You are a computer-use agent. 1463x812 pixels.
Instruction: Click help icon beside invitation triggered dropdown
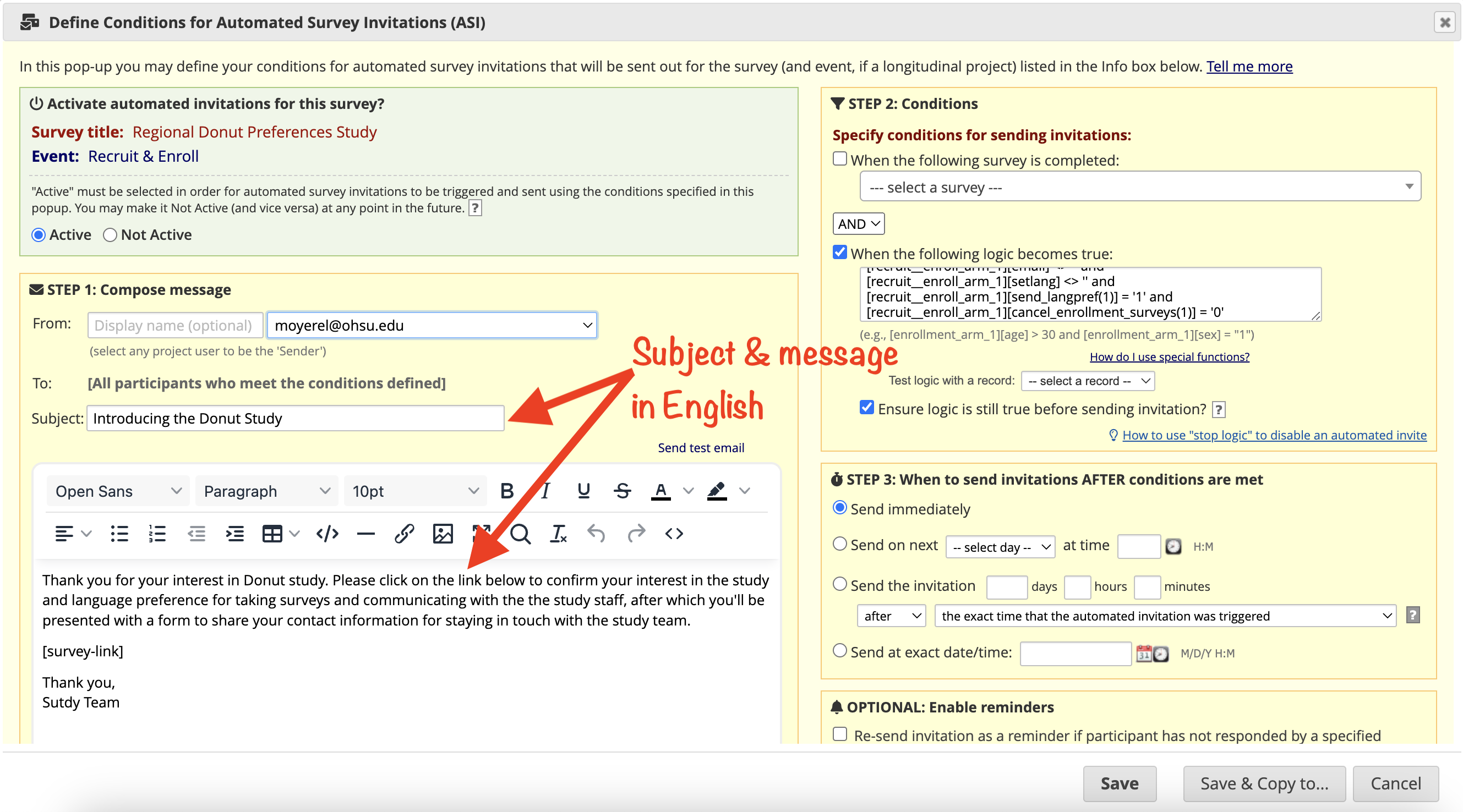point(1412,615)
